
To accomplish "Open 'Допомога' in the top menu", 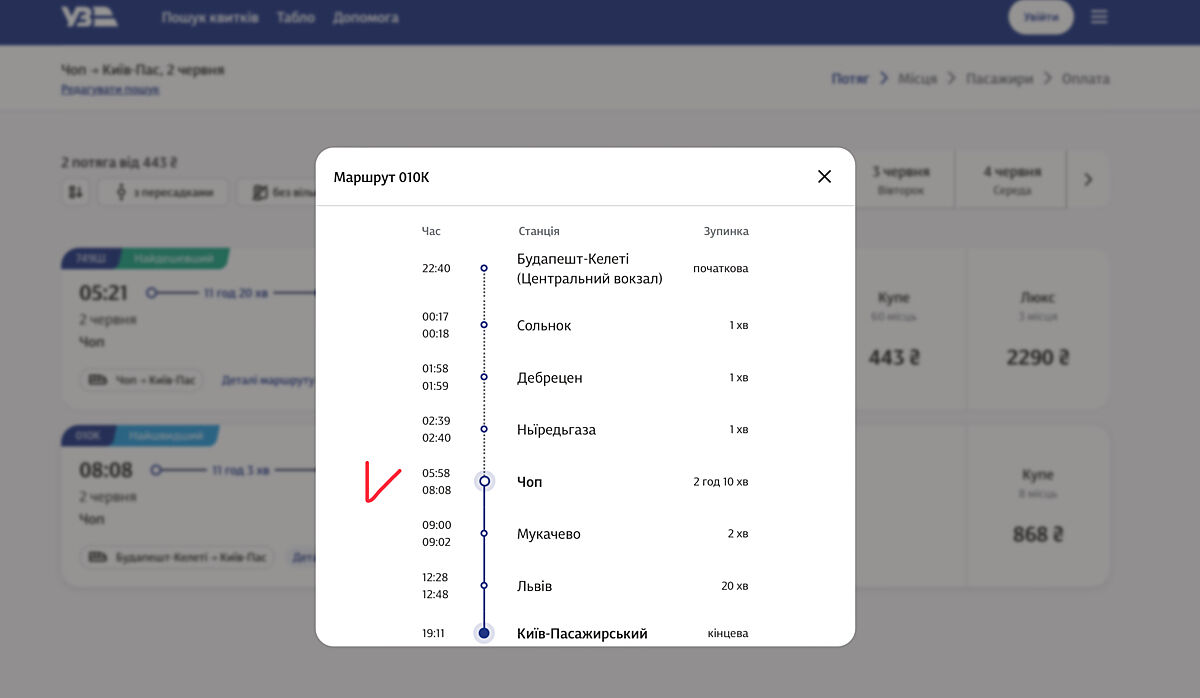I will (365, 18).
